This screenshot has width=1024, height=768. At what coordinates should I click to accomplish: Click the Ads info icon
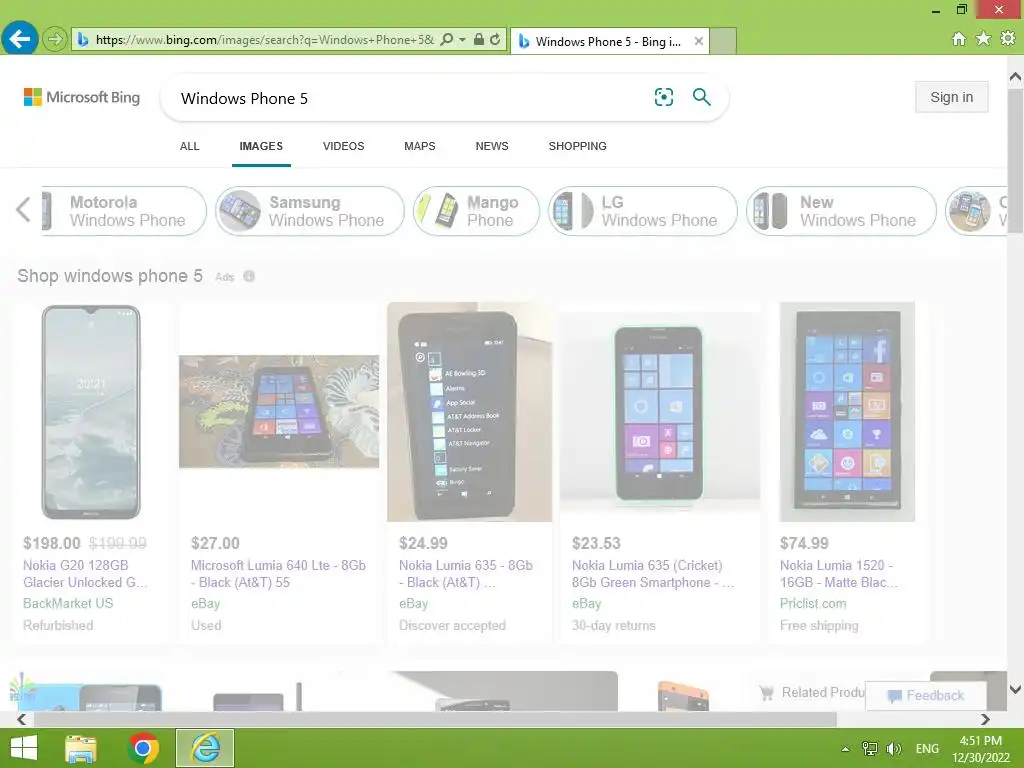(x=249, y=276)
